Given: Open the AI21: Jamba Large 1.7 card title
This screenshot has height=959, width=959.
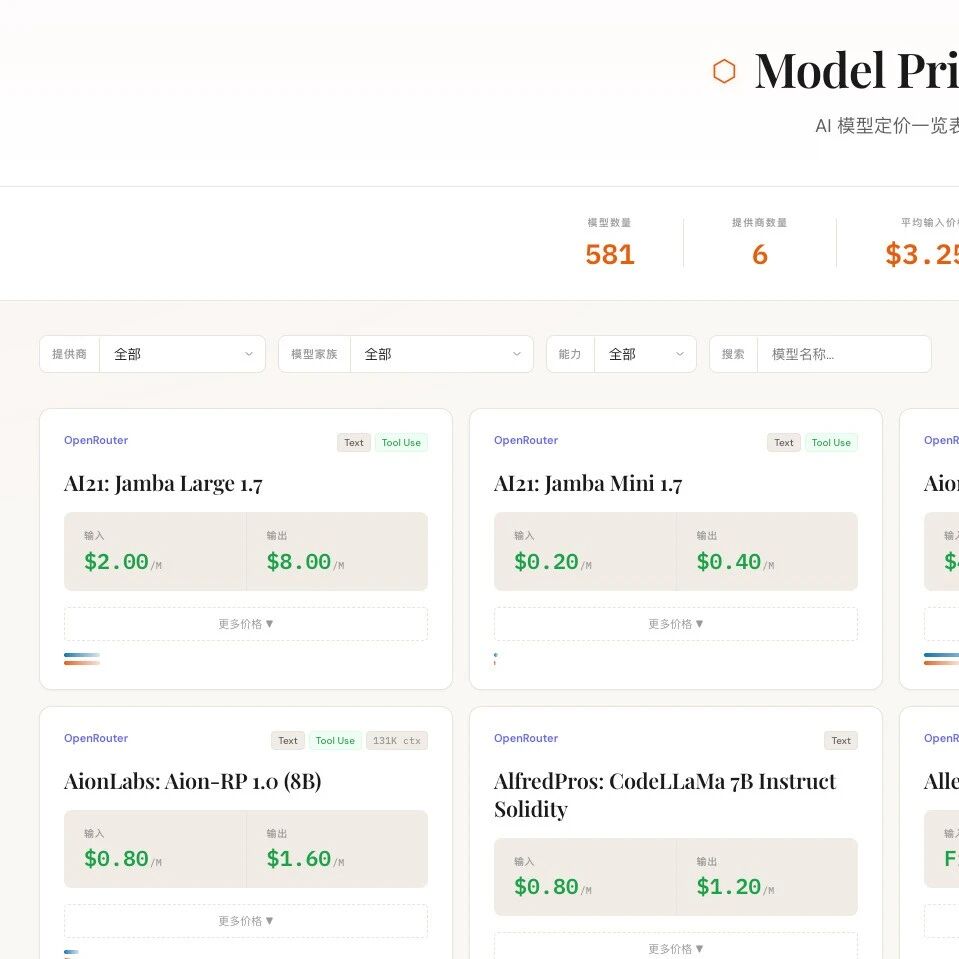Looking at the screenshot, I should point(163,484).
